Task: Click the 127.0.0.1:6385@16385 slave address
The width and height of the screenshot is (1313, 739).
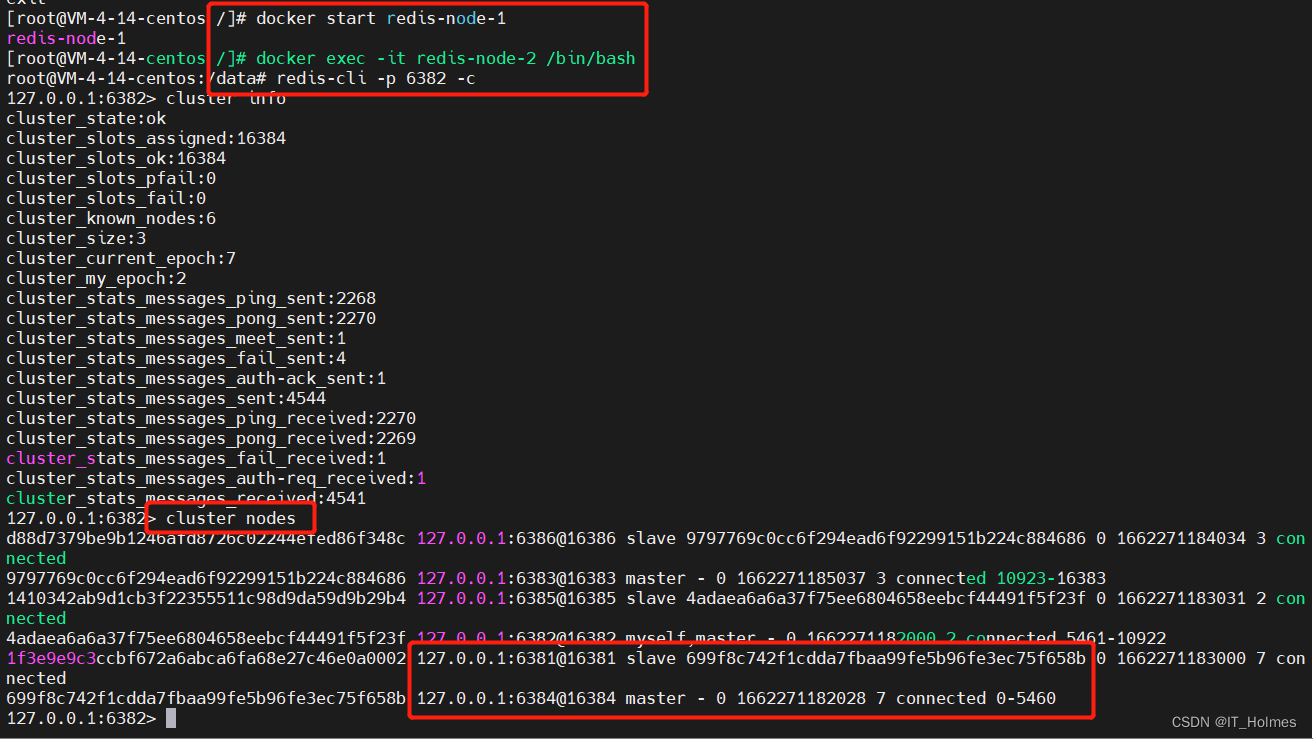Action: pyautogui.click(x=516, y=598)
